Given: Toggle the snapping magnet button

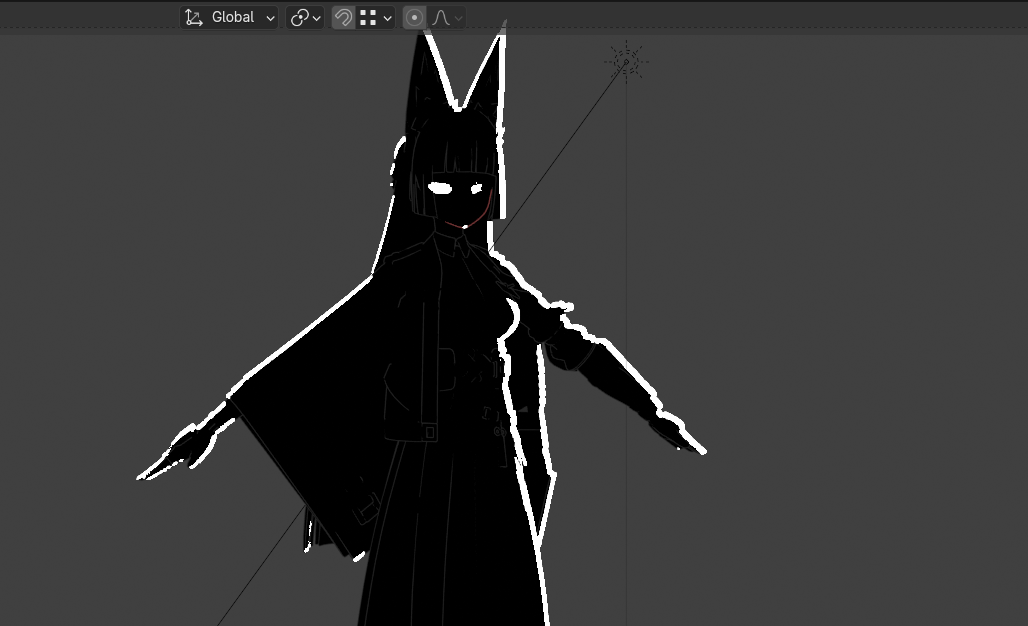Looking at the screenshot, I should (343, 17).
